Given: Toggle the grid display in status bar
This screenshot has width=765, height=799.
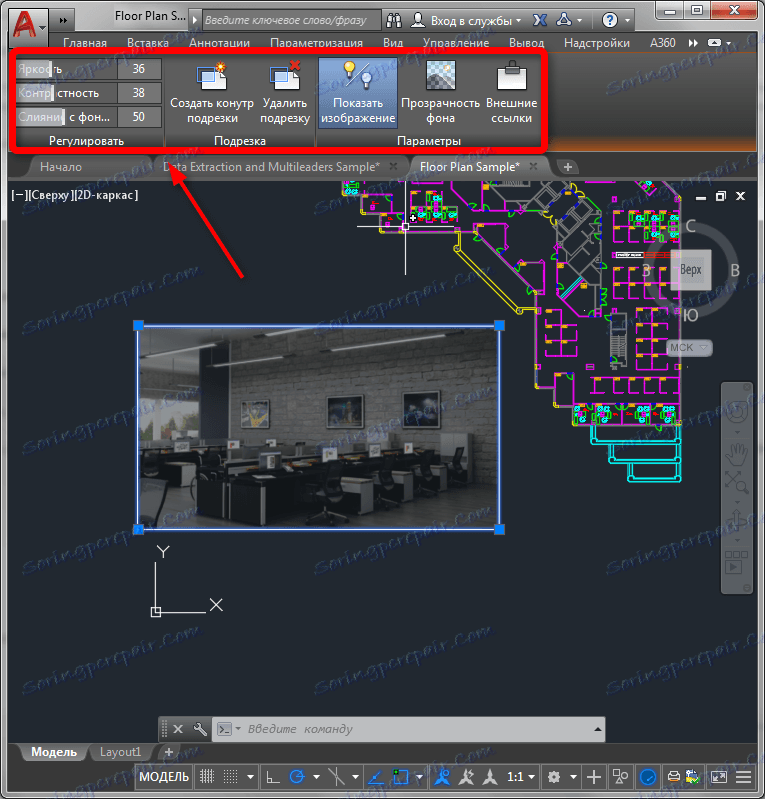Looking at the screenshot, I should click(x=207, y=776).
